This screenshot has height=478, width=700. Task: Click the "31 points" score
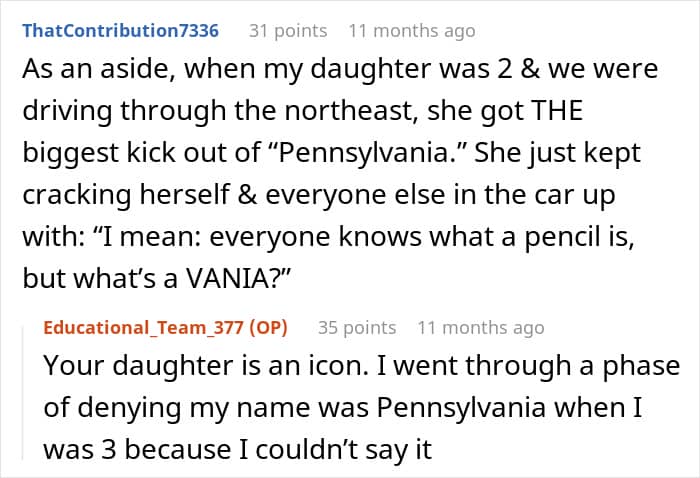tap(287, 31)
